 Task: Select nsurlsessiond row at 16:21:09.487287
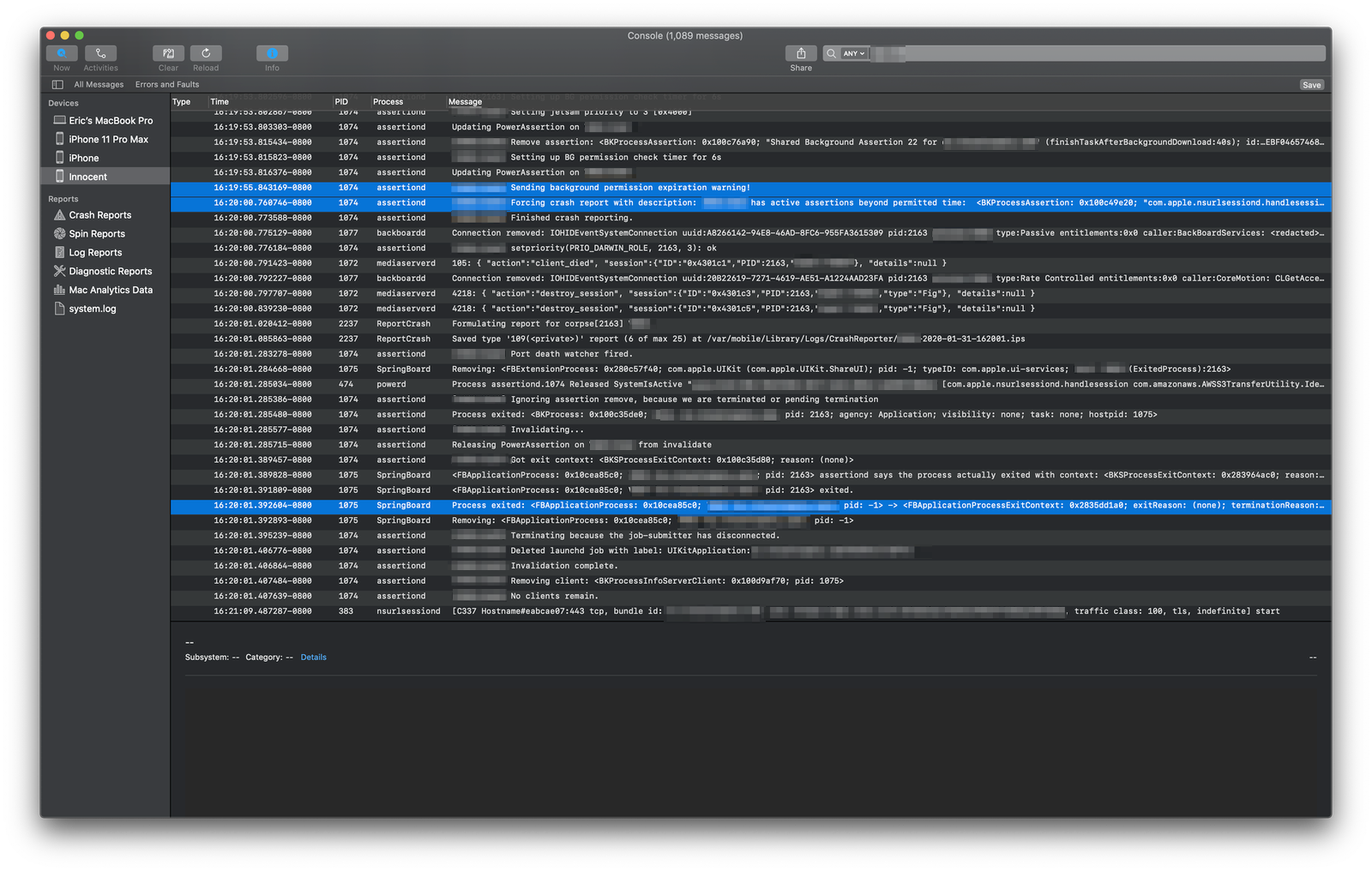[750, 611]
